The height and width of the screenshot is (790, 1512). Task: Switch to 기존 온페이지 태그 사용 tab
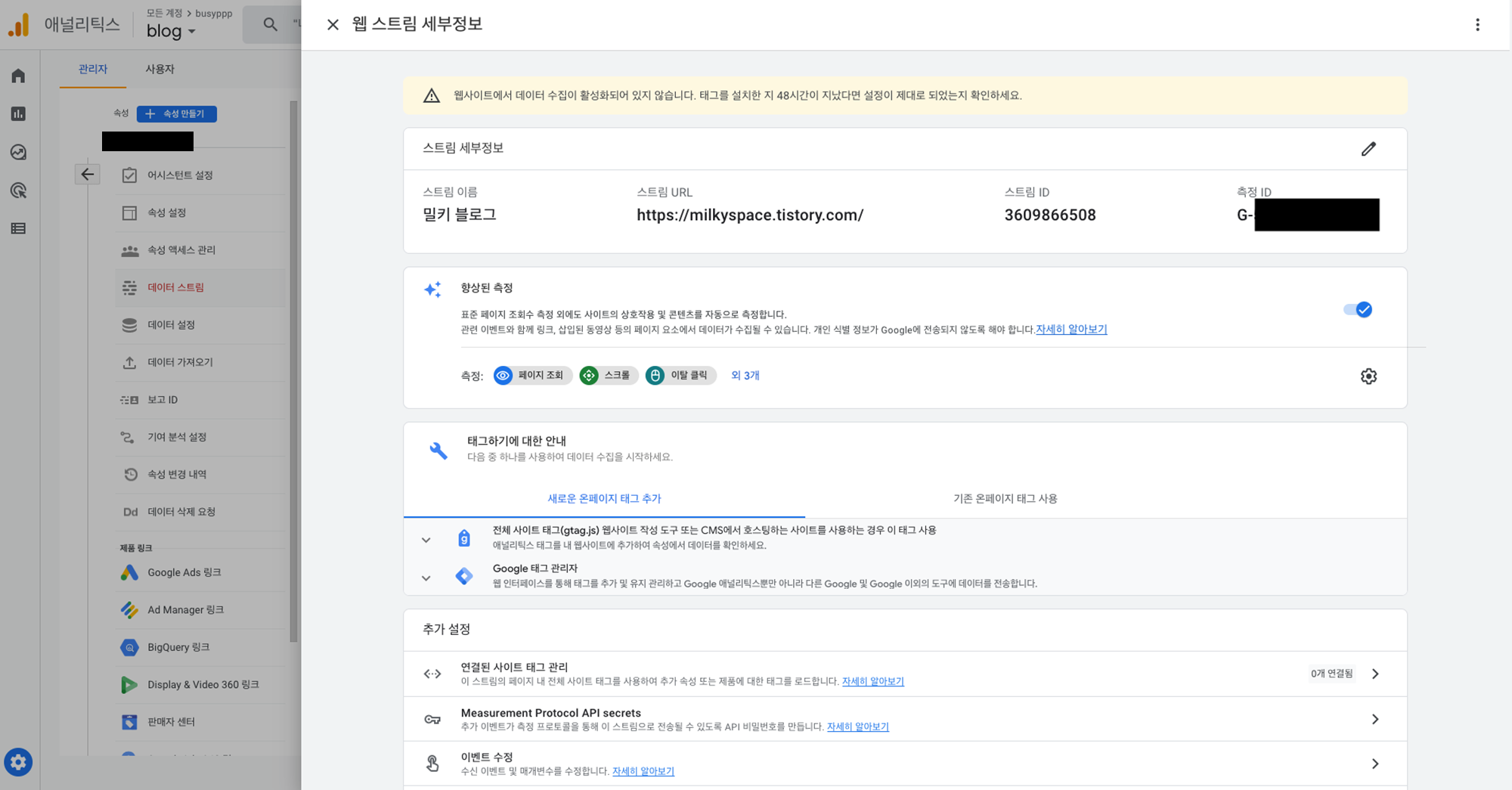click(1005, 498)
